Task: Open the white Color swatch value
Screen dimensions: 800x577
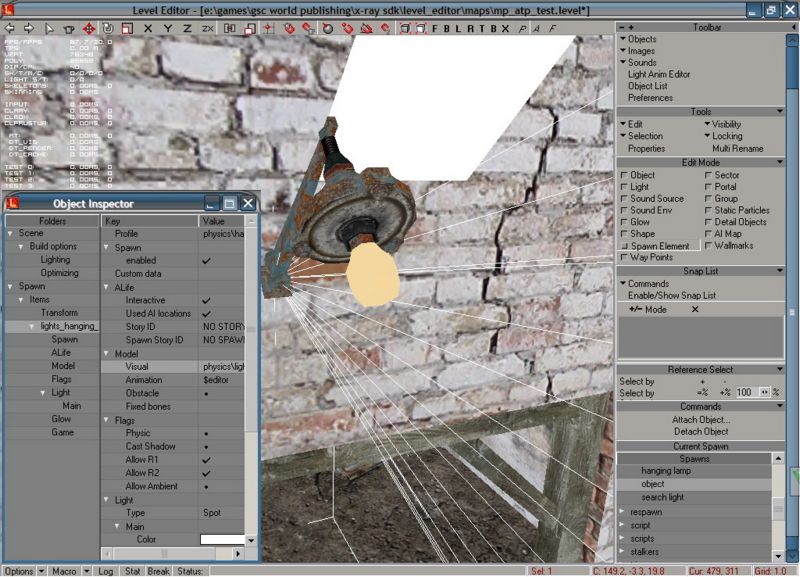Action: tap(222, 539)
